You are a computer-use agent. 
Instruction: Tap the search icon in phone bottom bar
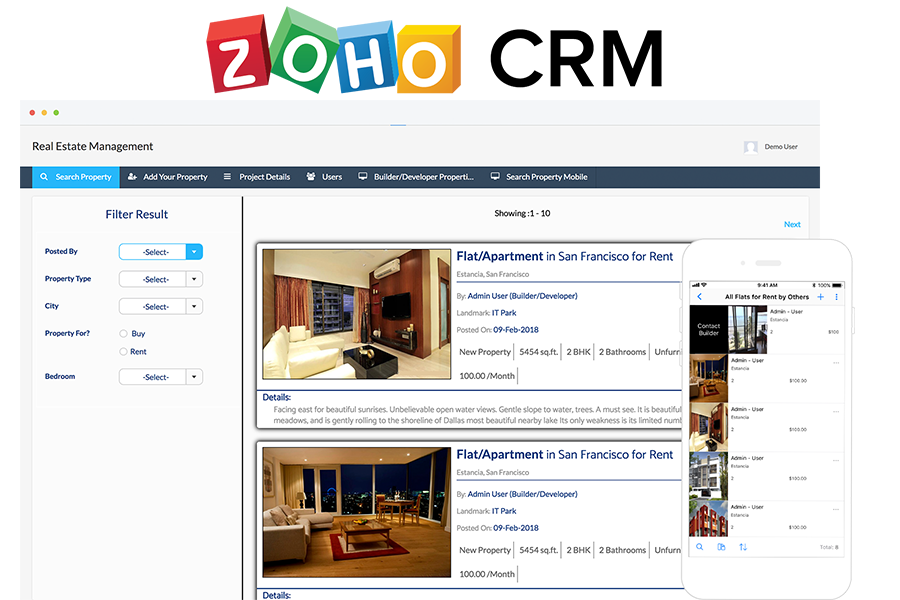[700, 547]
